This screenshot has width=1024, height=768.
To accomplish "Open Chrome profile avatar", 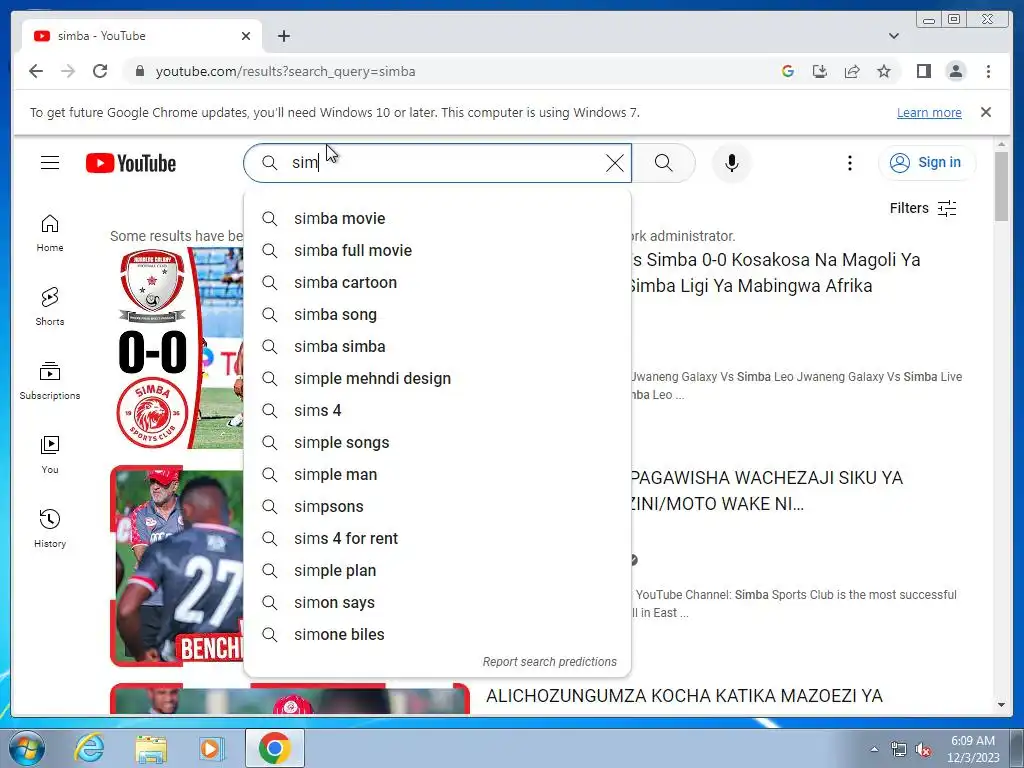I will pos(955,71).
